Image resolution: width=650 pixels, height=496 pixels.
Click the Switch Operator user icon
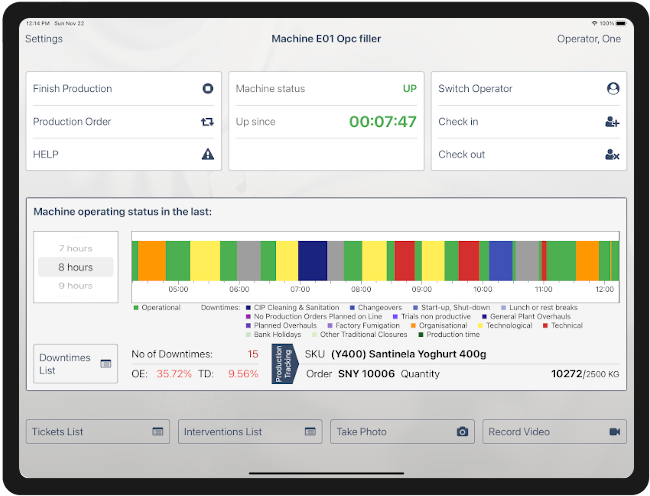(x=613, y=89)
